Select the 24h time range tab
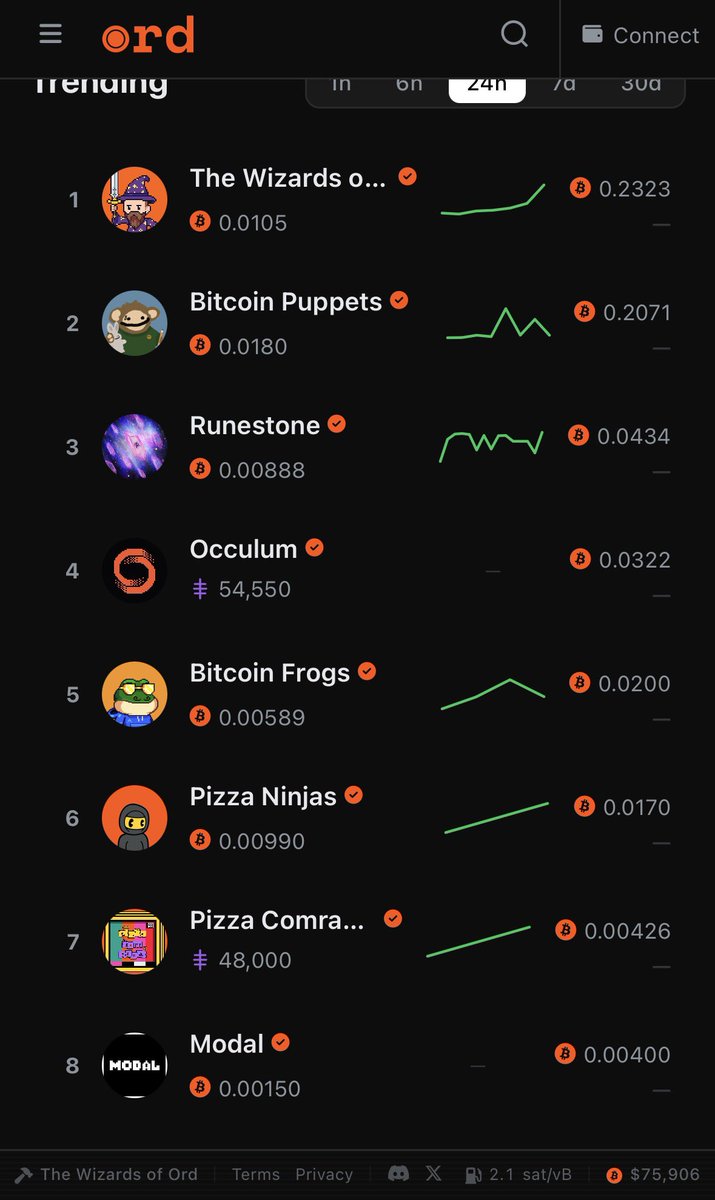This screenshot has height=1200, width=715. pos(487,85)
